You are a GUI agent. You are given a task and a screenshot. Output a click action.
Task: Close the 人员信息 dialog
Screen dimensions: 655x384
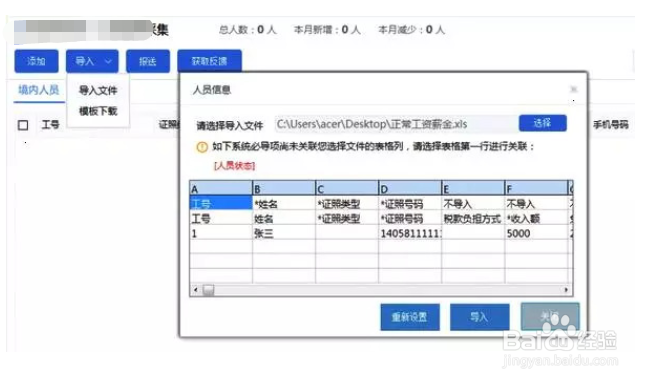pyautogui.click(x=574, y=89)
